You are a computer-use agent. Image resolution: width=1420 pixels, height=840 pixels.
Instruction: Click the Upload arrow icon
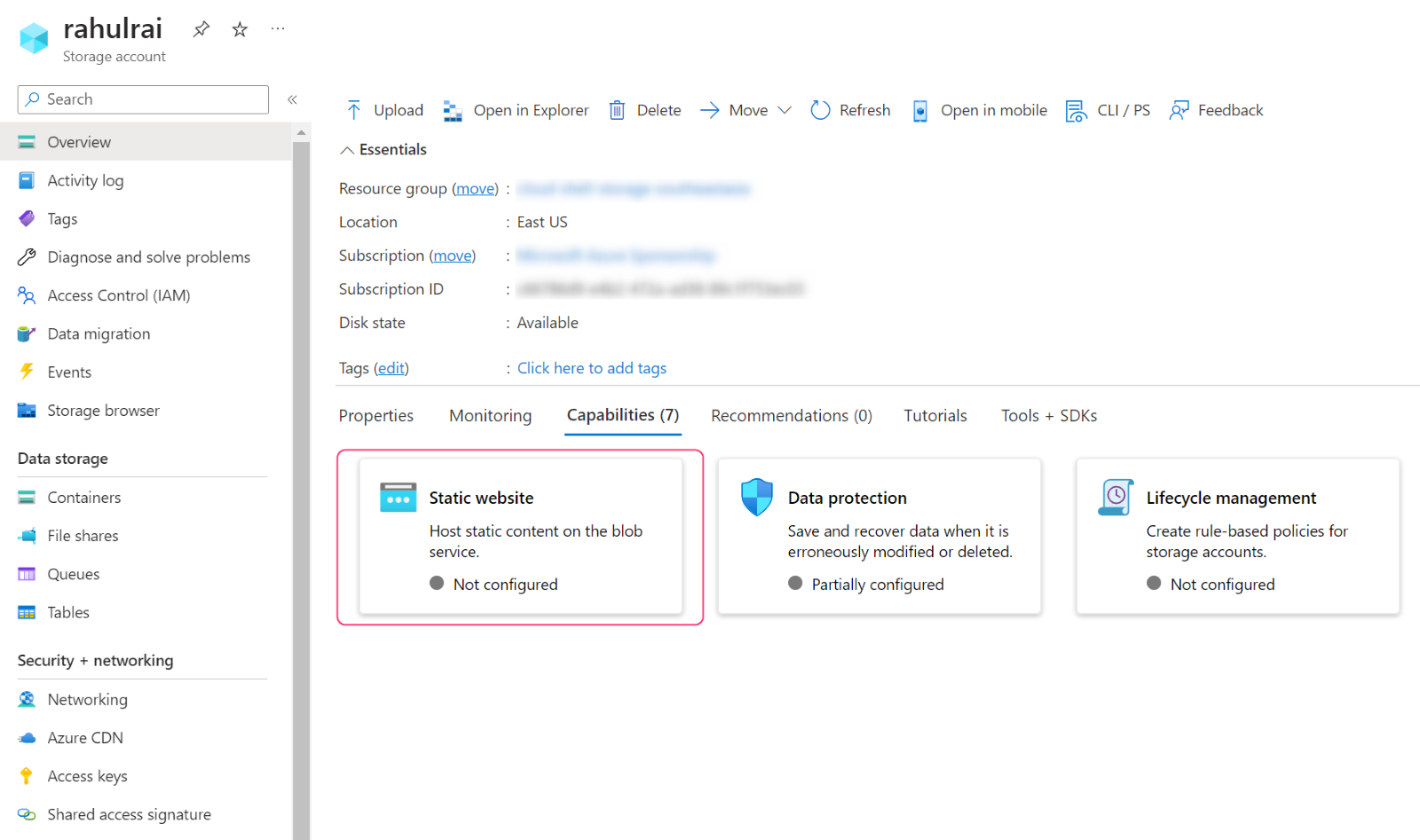(x=354, y=110)
